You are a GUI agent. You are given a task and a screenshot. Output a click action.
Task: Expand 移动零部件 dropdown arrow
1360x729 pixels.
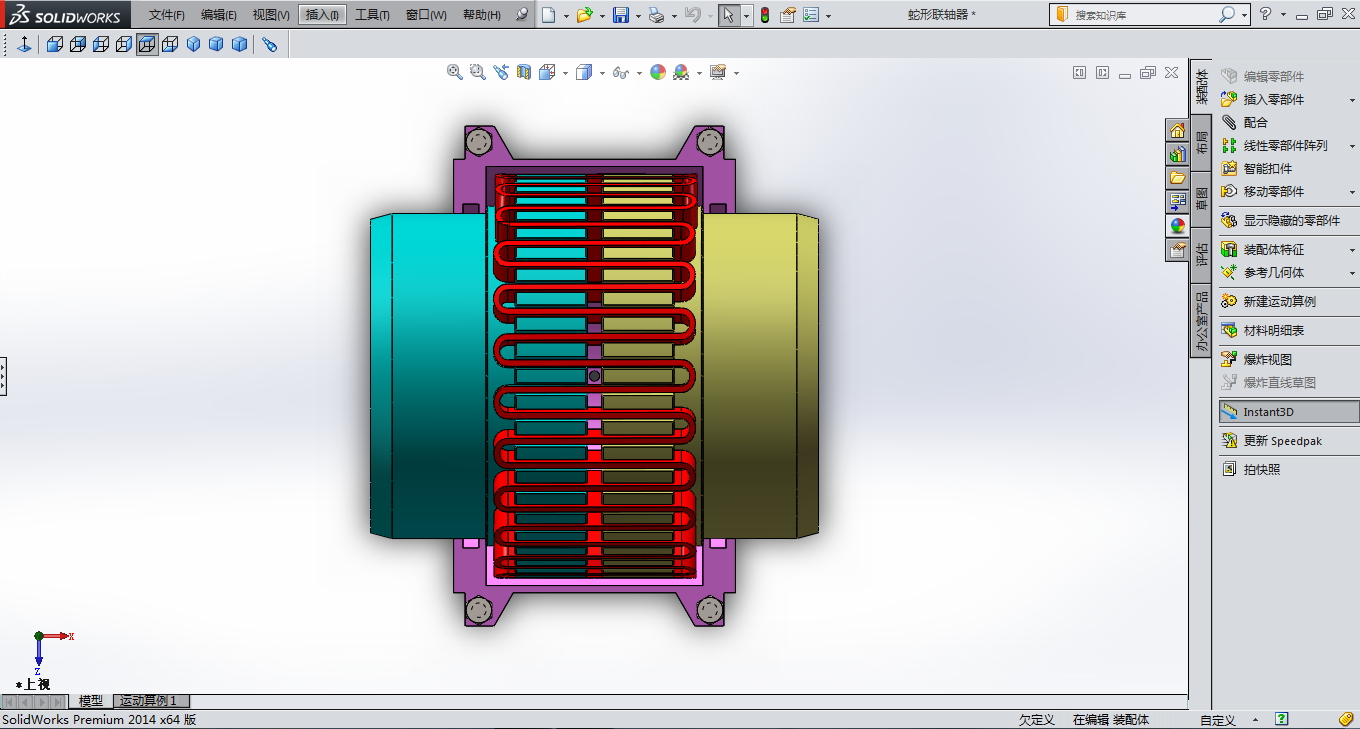click(1352, 192)
